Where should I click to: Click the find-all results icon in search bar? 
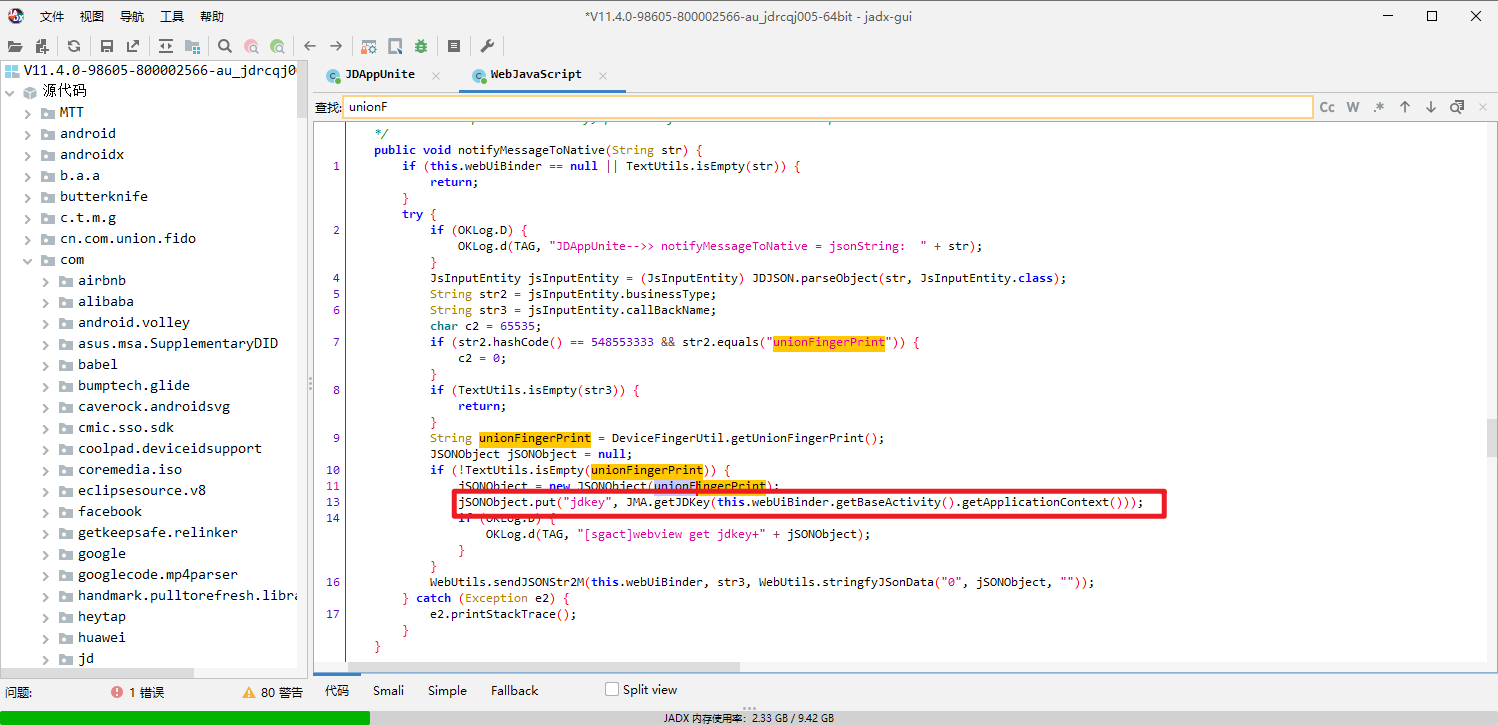click(1457, 107)
